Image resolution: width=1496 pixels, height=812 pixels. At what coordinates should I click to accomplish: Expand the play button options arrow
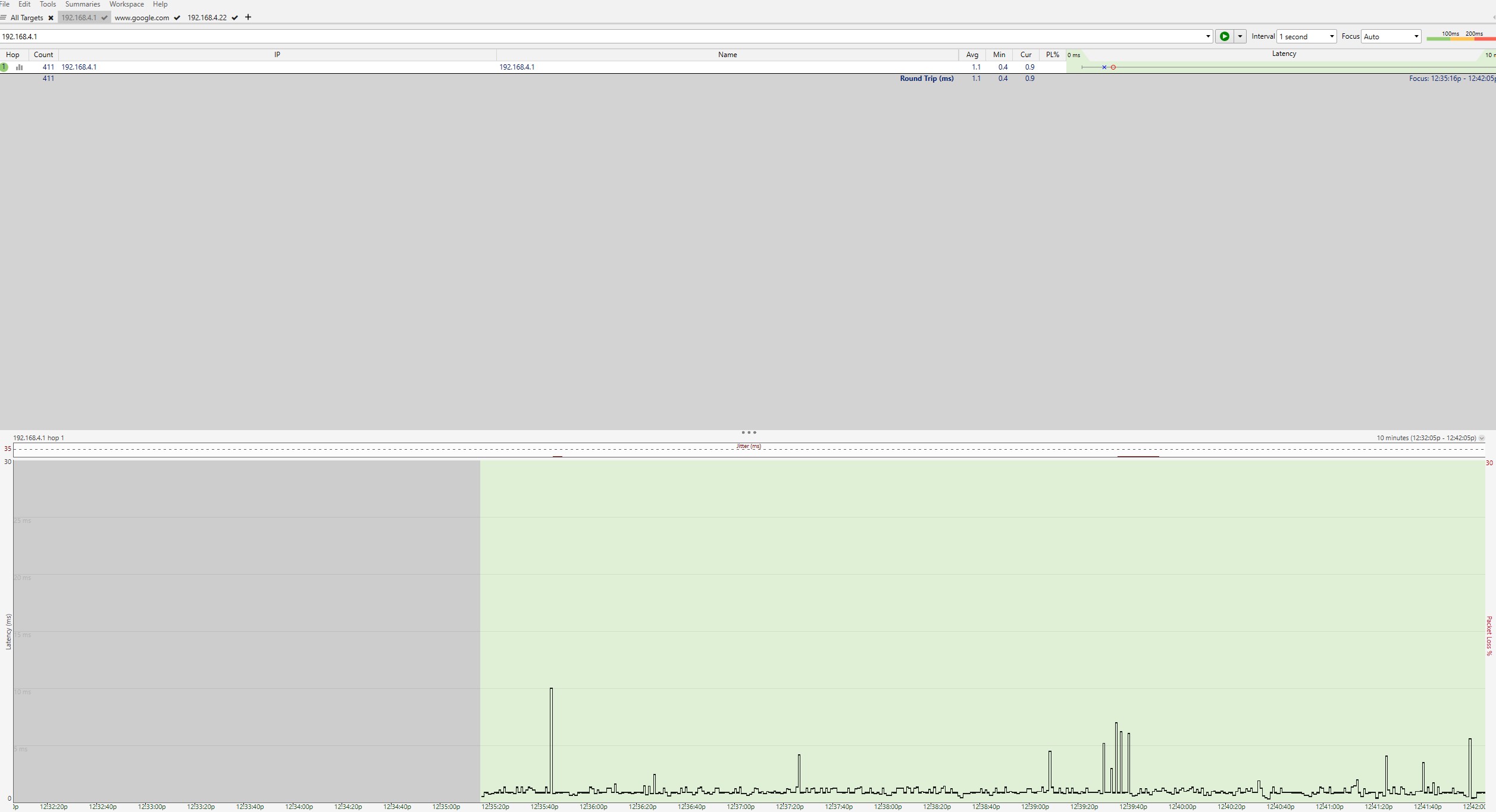[1240, 36]
